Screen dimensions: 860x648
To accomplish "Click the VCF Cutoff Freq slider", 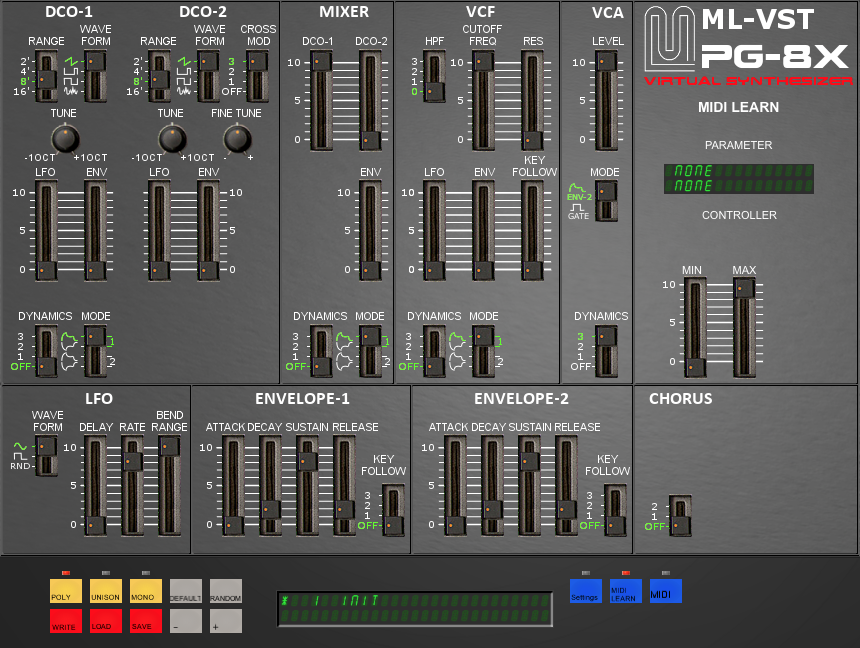I will pyautogui.click(x=482, y=100).
